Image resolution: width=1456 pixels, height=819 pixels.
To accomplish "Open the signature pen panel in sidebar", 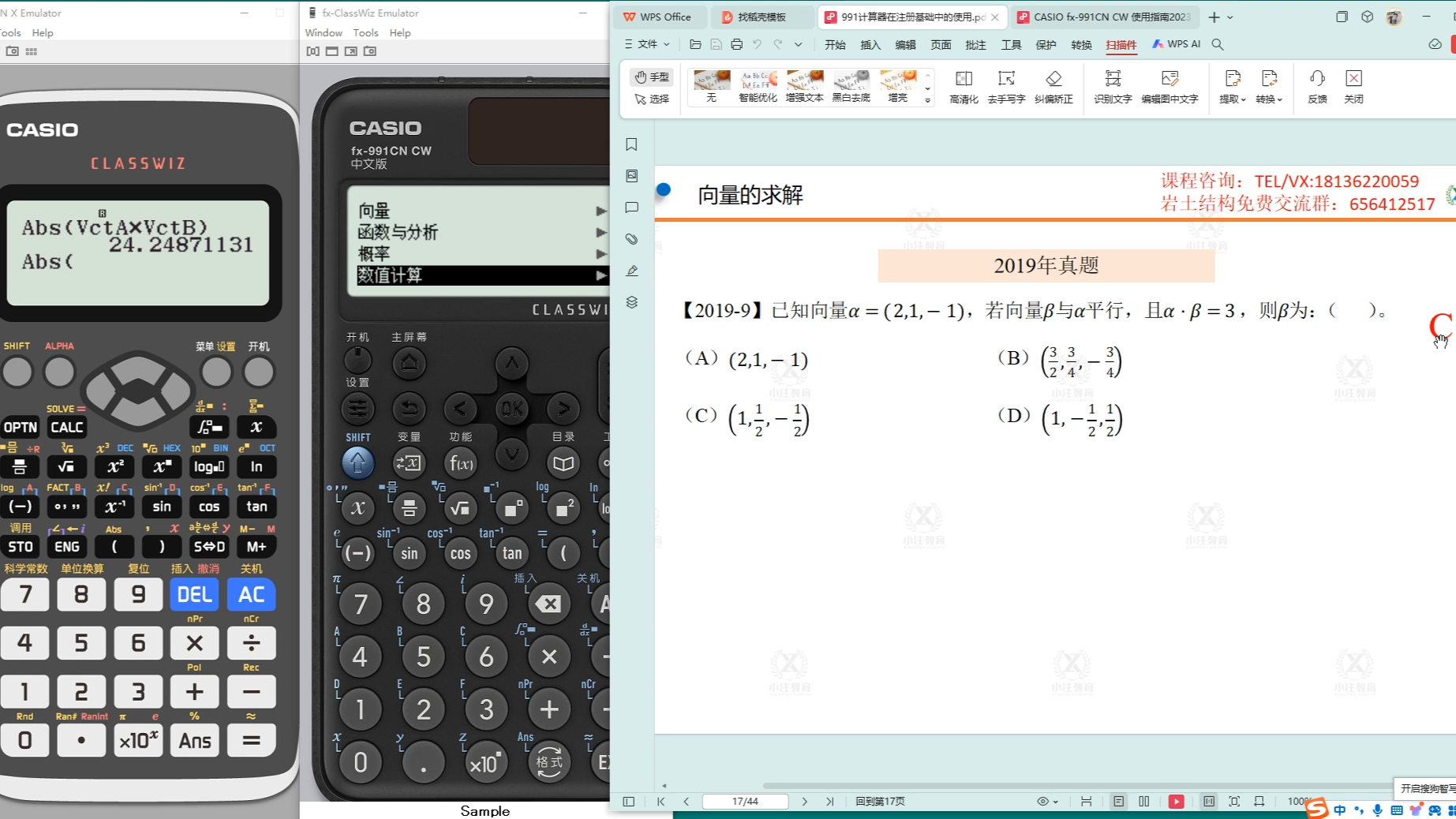I will tap(631, 271).
